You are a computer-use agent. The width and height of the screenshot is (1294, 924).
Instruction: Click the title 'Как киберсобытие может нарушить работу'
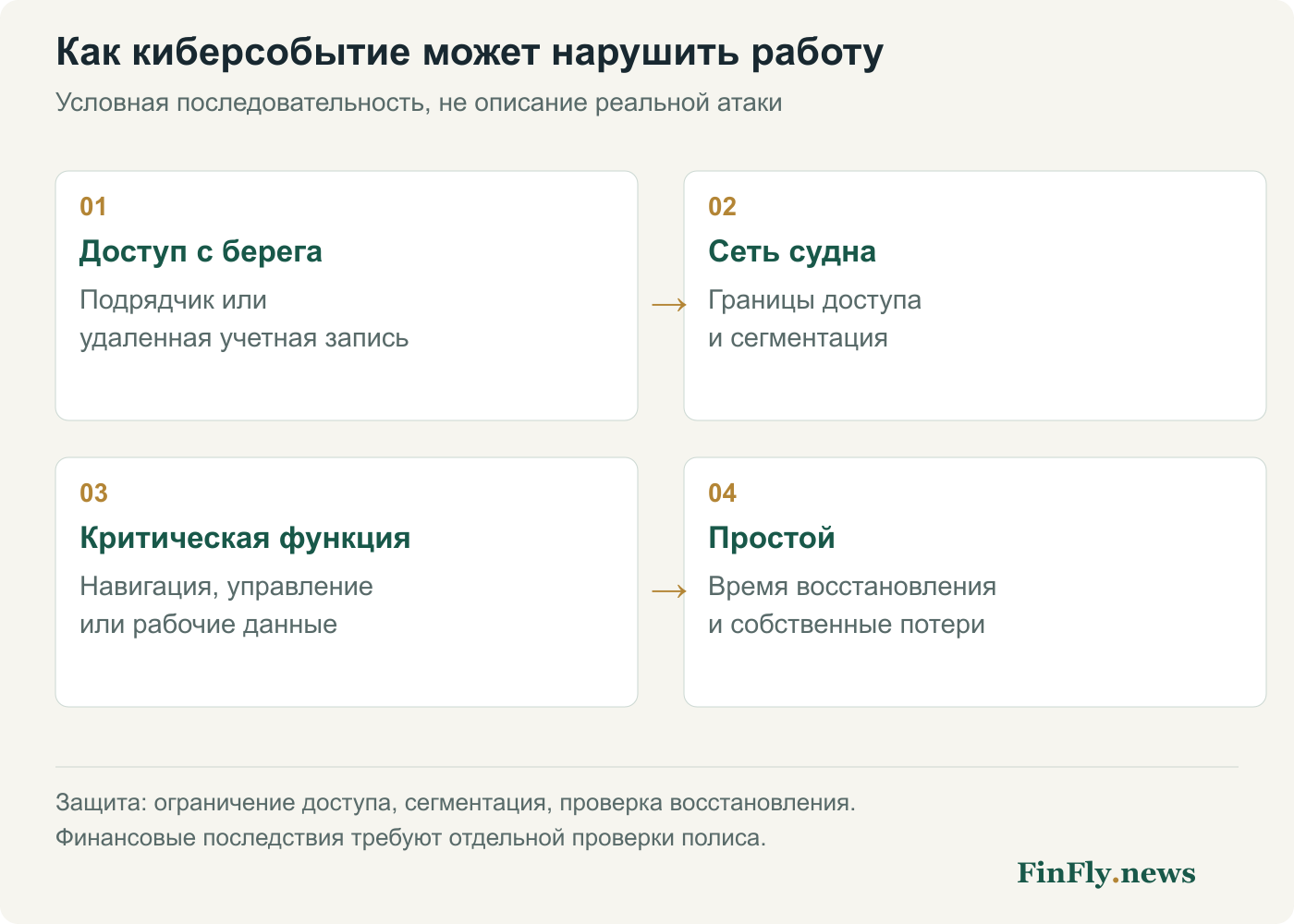[x=470, y=53]
